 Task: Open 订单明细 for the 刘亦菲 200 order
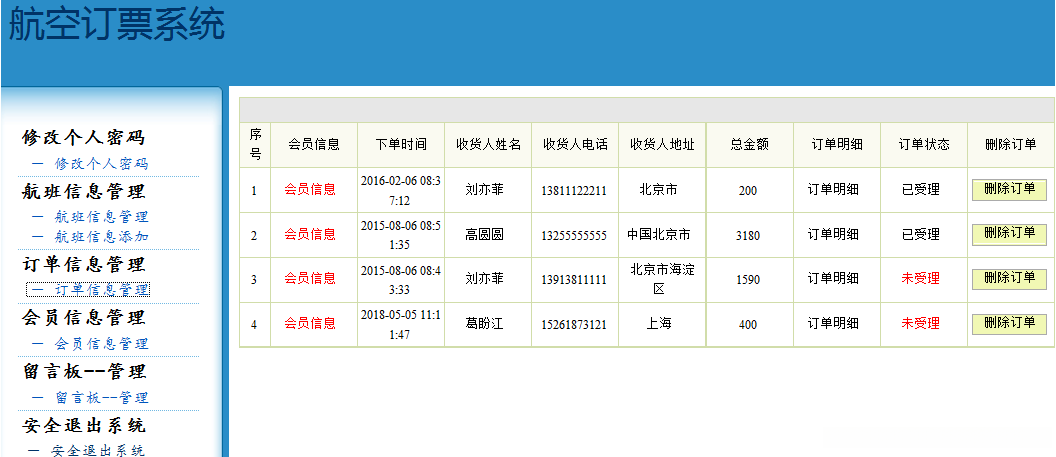click(834, 190)
